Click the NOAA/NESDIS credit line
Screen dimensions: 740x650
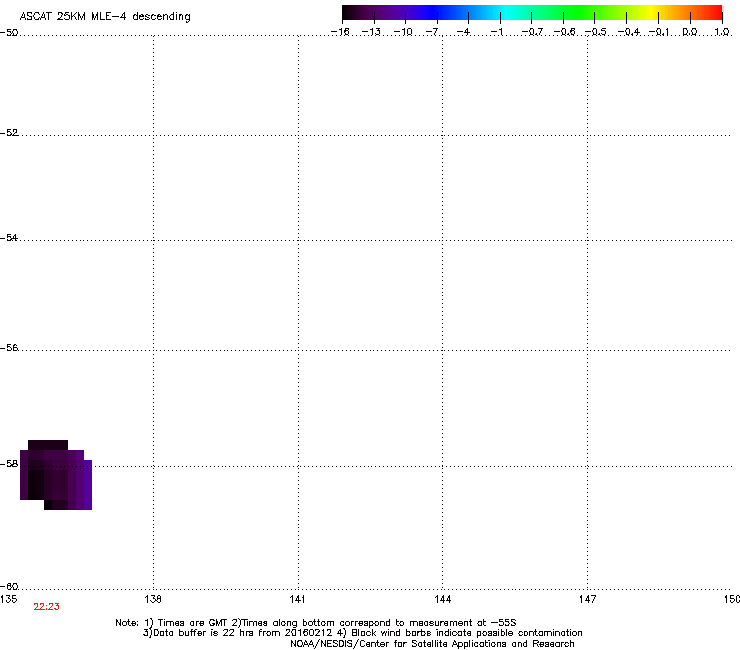(x=432, y=644)
